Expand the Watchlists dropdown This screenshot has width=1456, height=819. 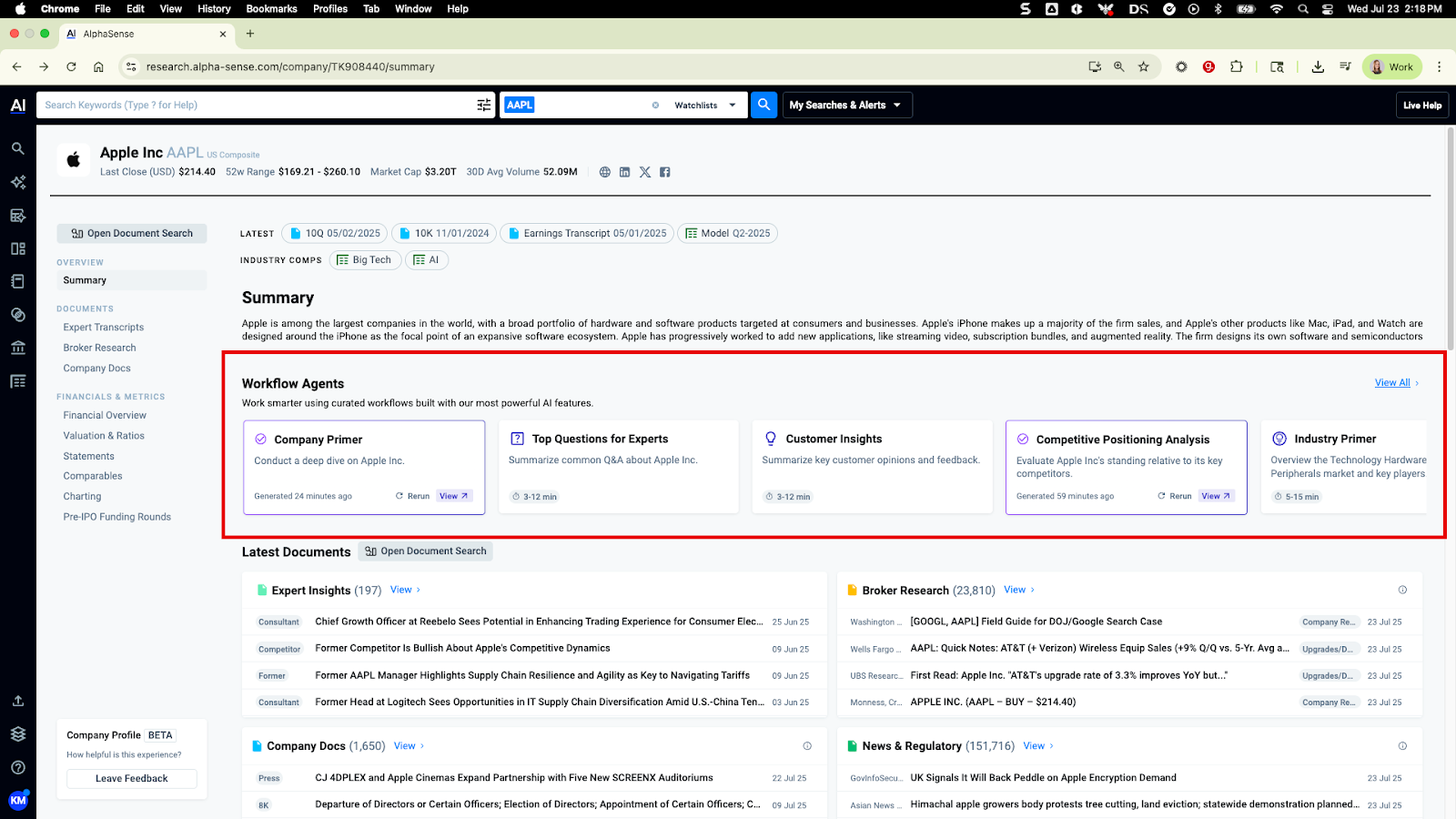click(705, 106)
